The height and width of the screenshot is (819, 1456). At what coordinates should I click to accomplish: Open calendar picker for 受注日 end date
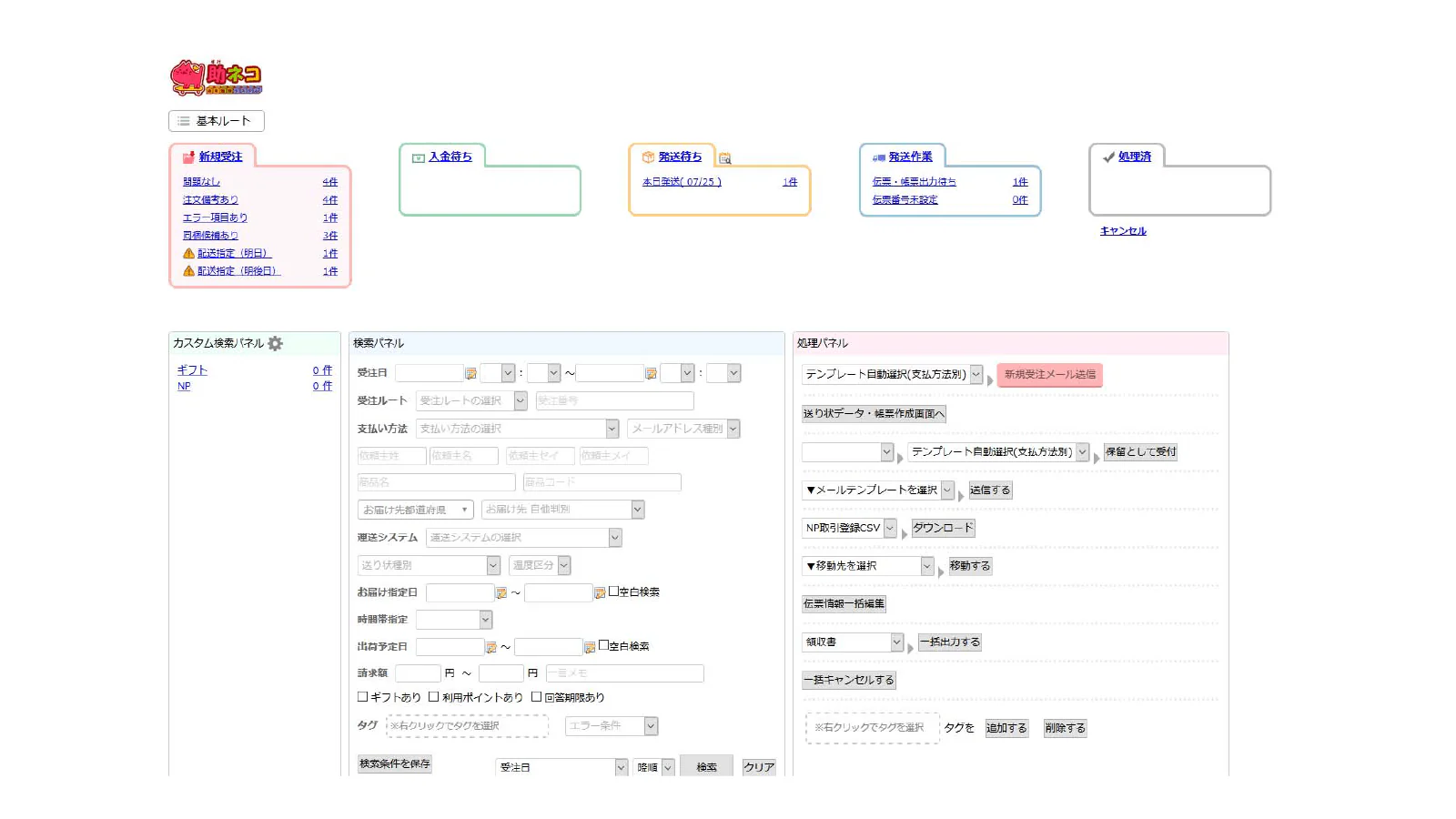point(651,373)
